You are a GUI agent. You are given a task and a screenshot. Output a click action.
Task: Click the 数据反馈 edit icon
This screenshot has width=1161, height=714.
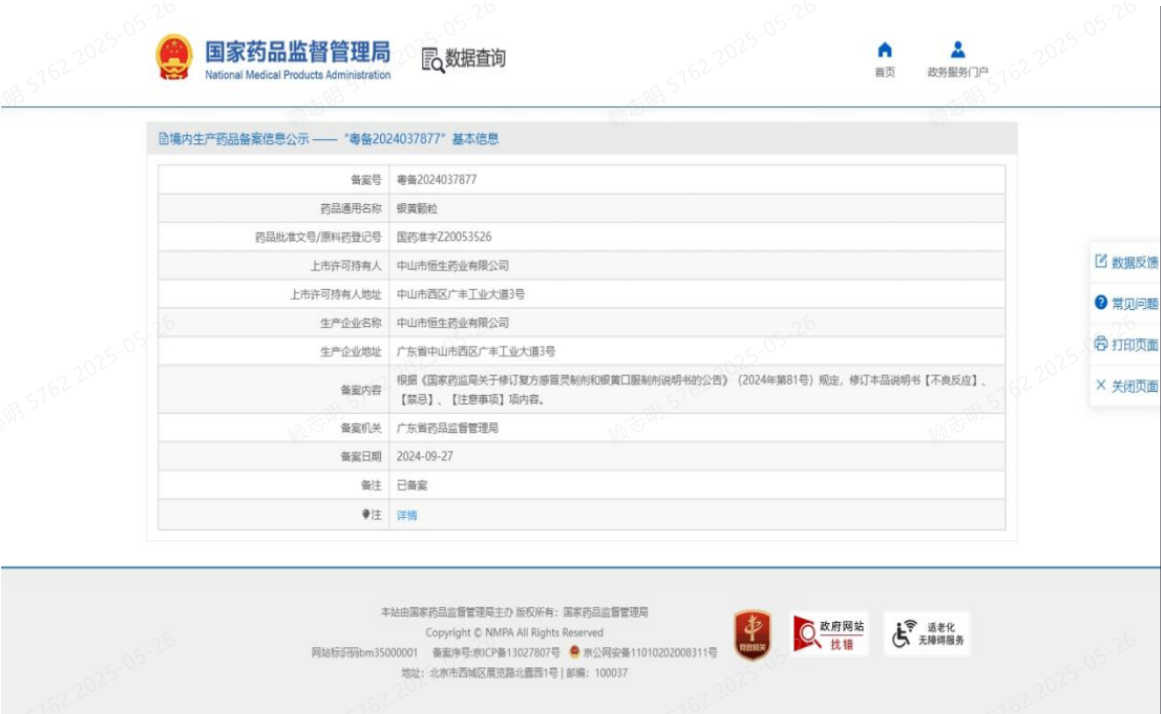[x=1101, y=262]
